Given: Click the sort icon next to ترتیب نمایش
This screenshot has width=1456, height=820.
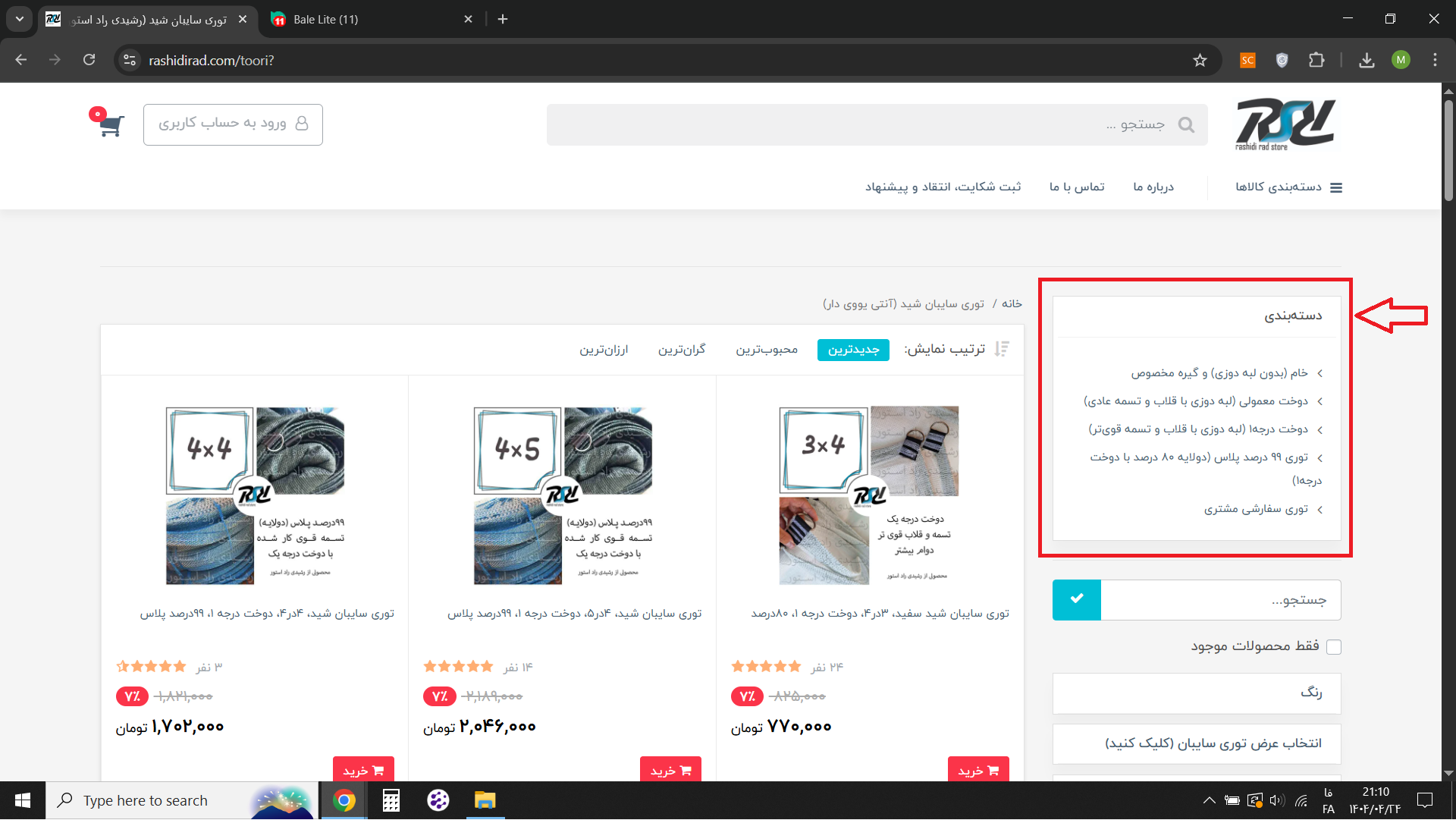Looking at the screenshot, I should pyautogui.click(x=1002, y=349).
